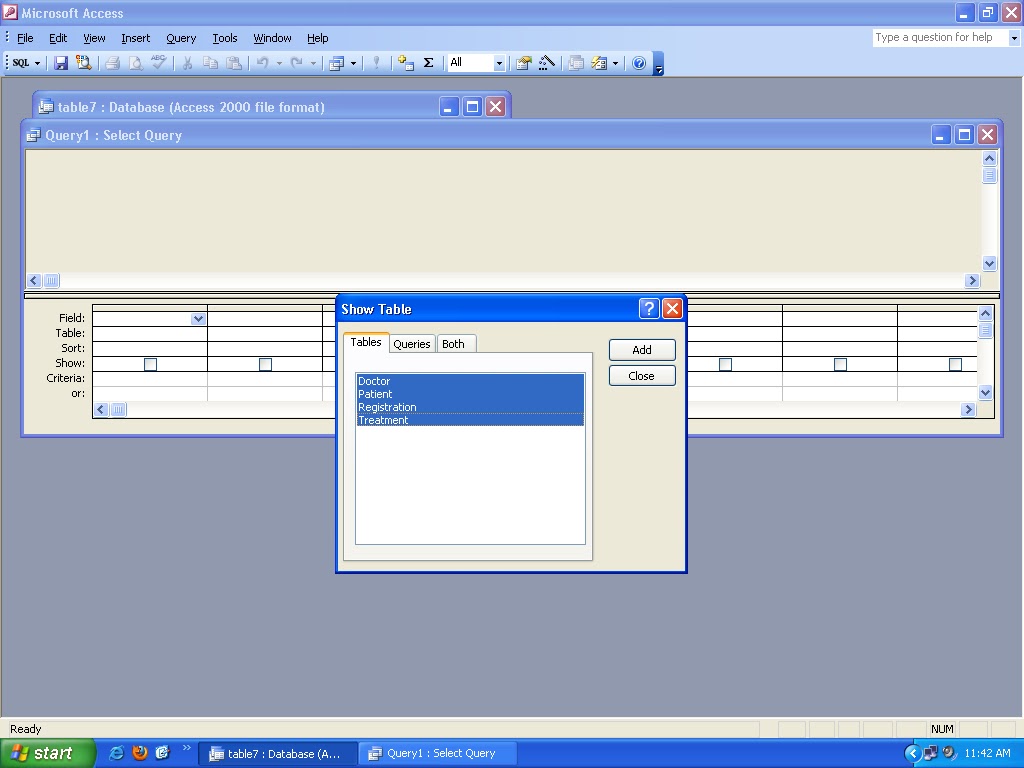Viewport: 1024px width, 768px height.
Task: Tick Show checkbox in last grid column
Action: click(955, 364)
